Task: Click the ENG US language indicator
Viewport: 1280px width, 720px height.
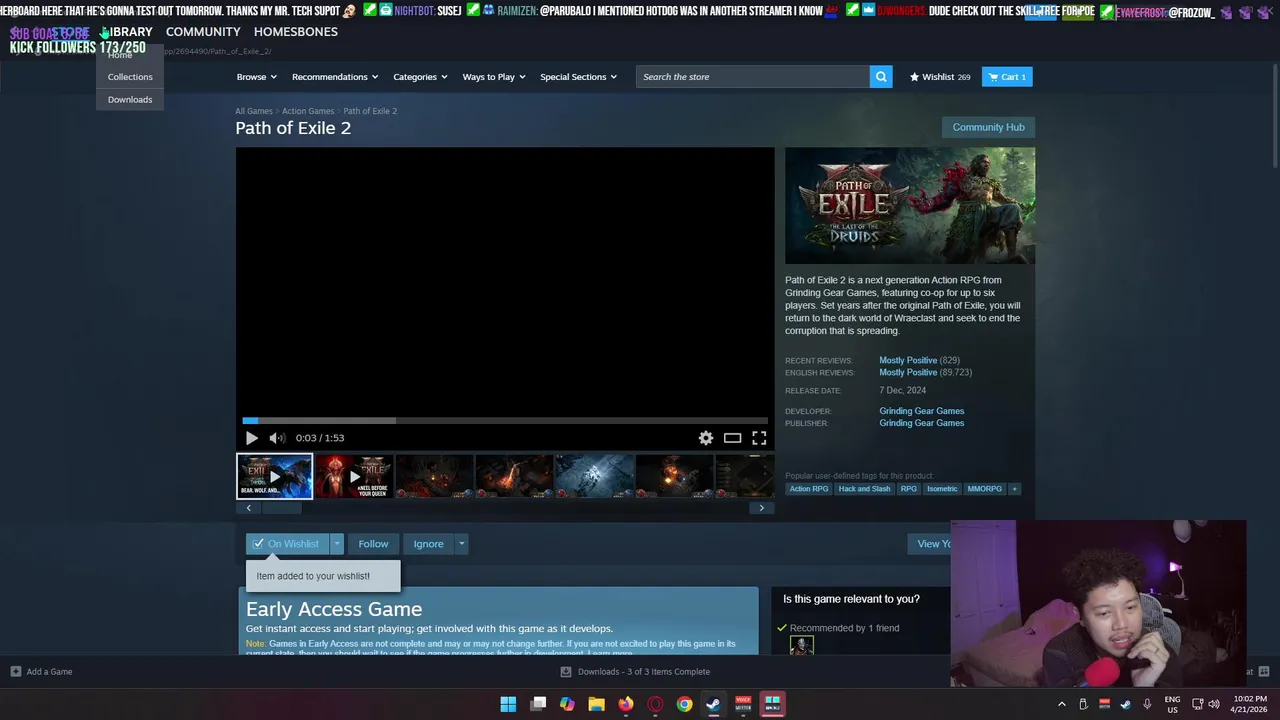Action: (1172, 704)
